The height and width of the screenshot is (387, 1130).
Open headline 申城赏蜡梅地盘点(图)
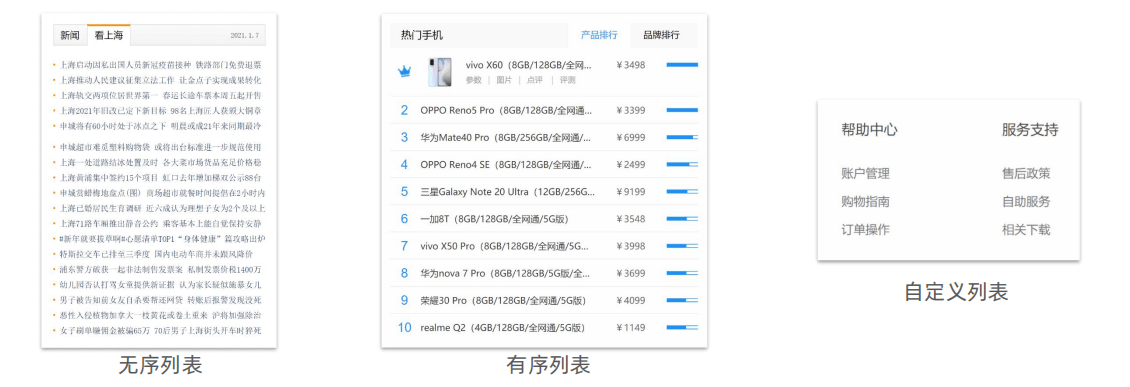pos(100,193)
